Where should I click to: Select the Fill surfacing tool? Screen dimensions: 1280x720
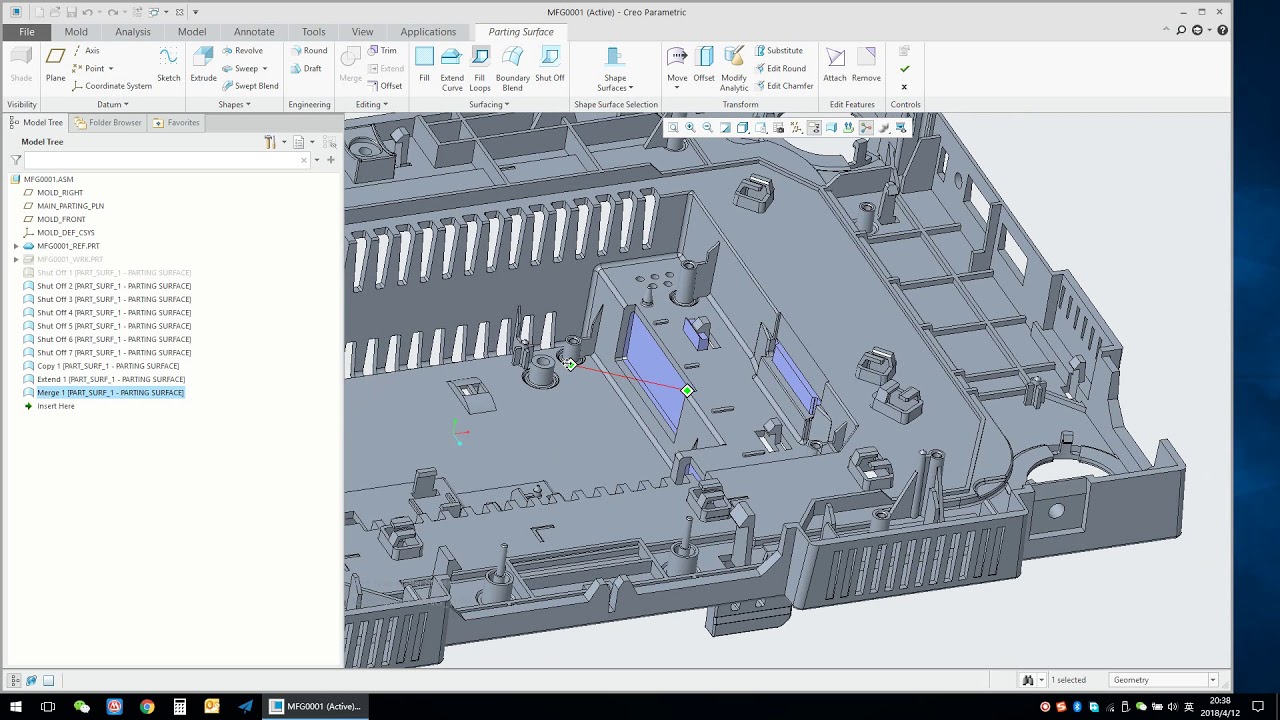coord(424,64)
